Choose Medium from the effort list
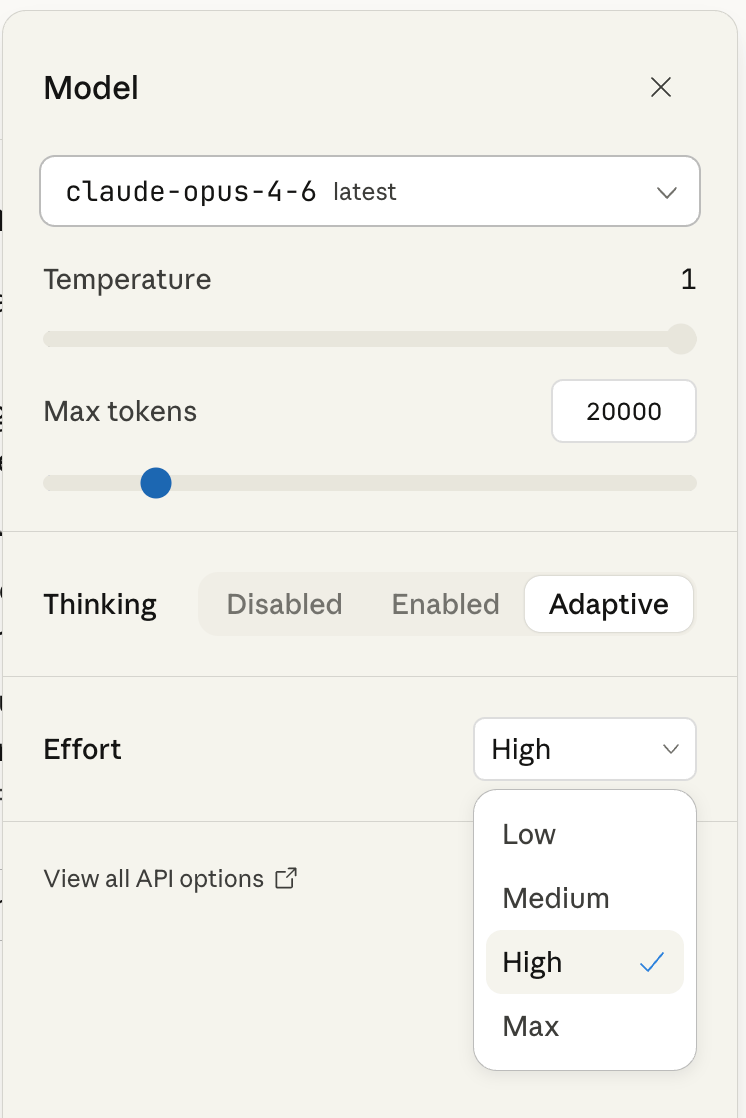 click(x=556, y=898)
